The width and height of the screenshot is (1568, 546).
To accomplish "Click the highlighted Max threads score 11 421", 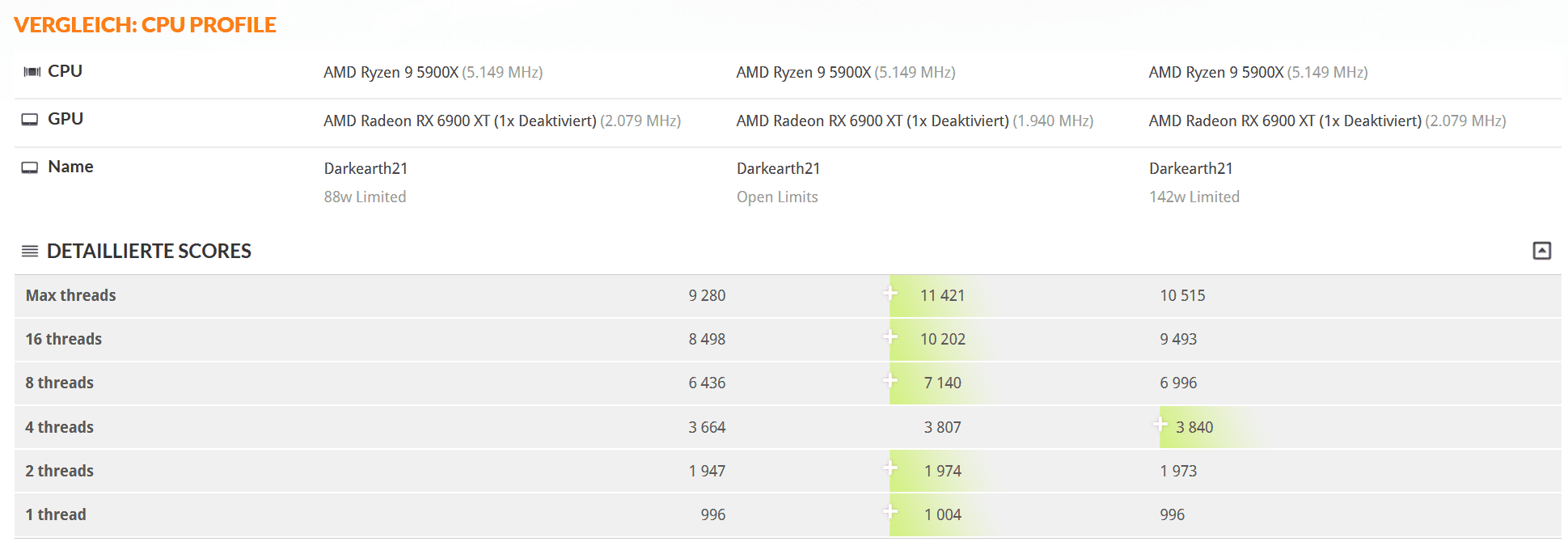I will pyautogui.click(x=942, y=295).
